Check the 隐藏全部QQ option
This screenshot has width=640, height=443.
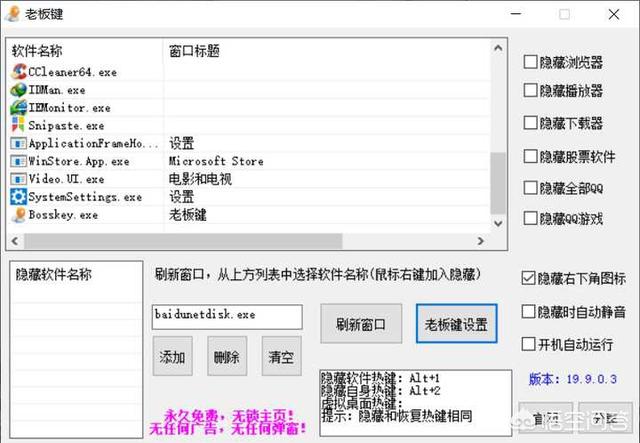pyautogui.click(x=530, y=188)
